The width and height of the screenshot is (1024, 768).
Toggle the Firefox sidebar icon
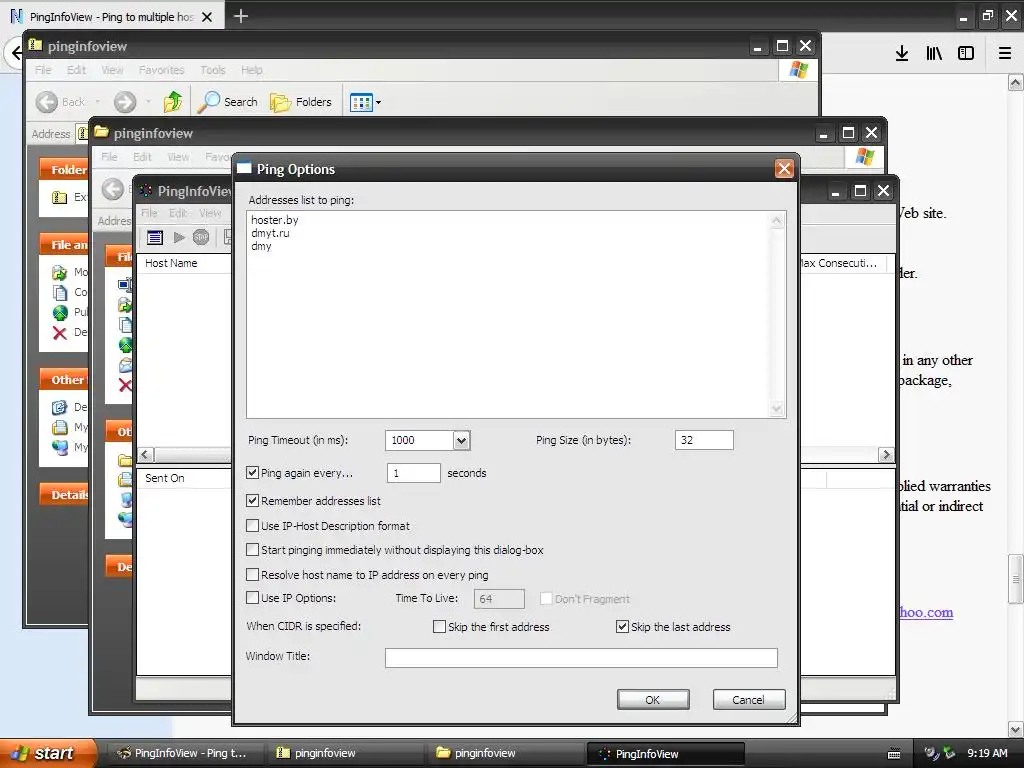click(x=966, y=54)
